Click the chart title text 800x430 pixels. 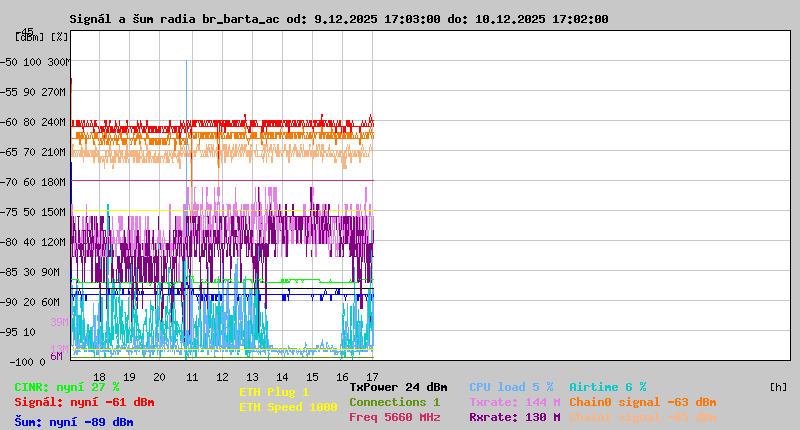click(x=338, y=19)
